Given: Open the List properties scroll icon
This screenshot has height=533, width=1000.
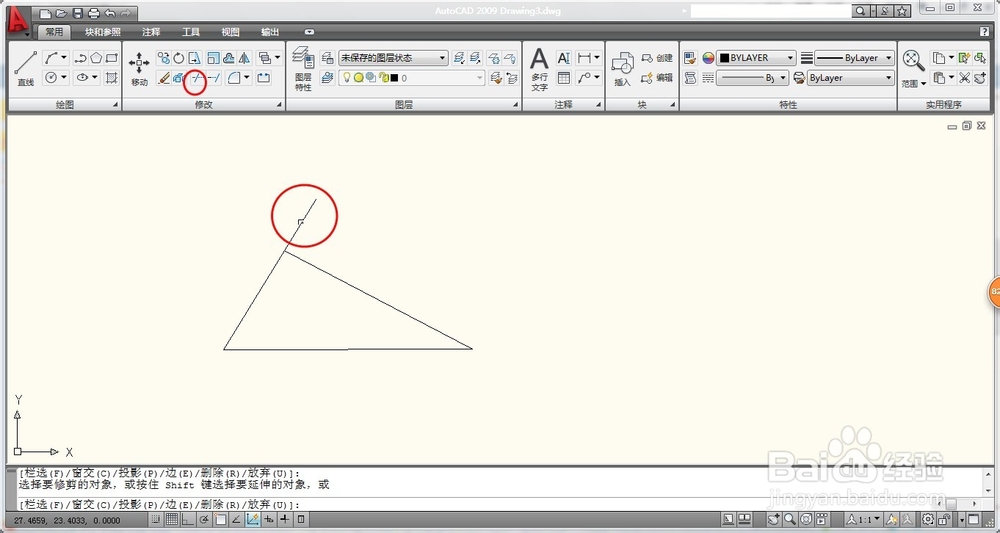Looking at the screenshot, I should 690,78.
